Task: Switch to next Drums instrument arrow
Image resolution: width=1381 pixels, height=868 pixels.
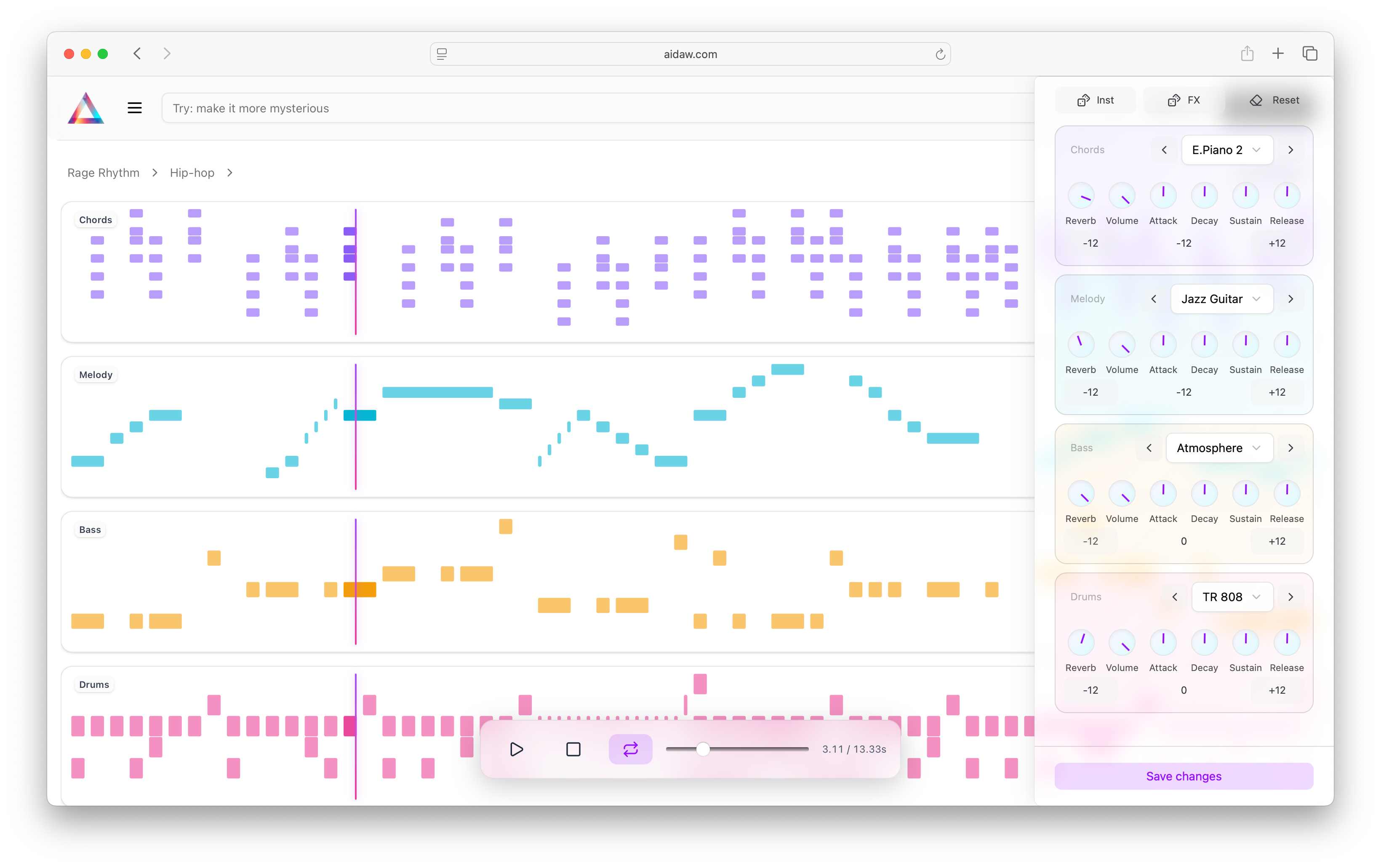Action: tap(1290, 597)
